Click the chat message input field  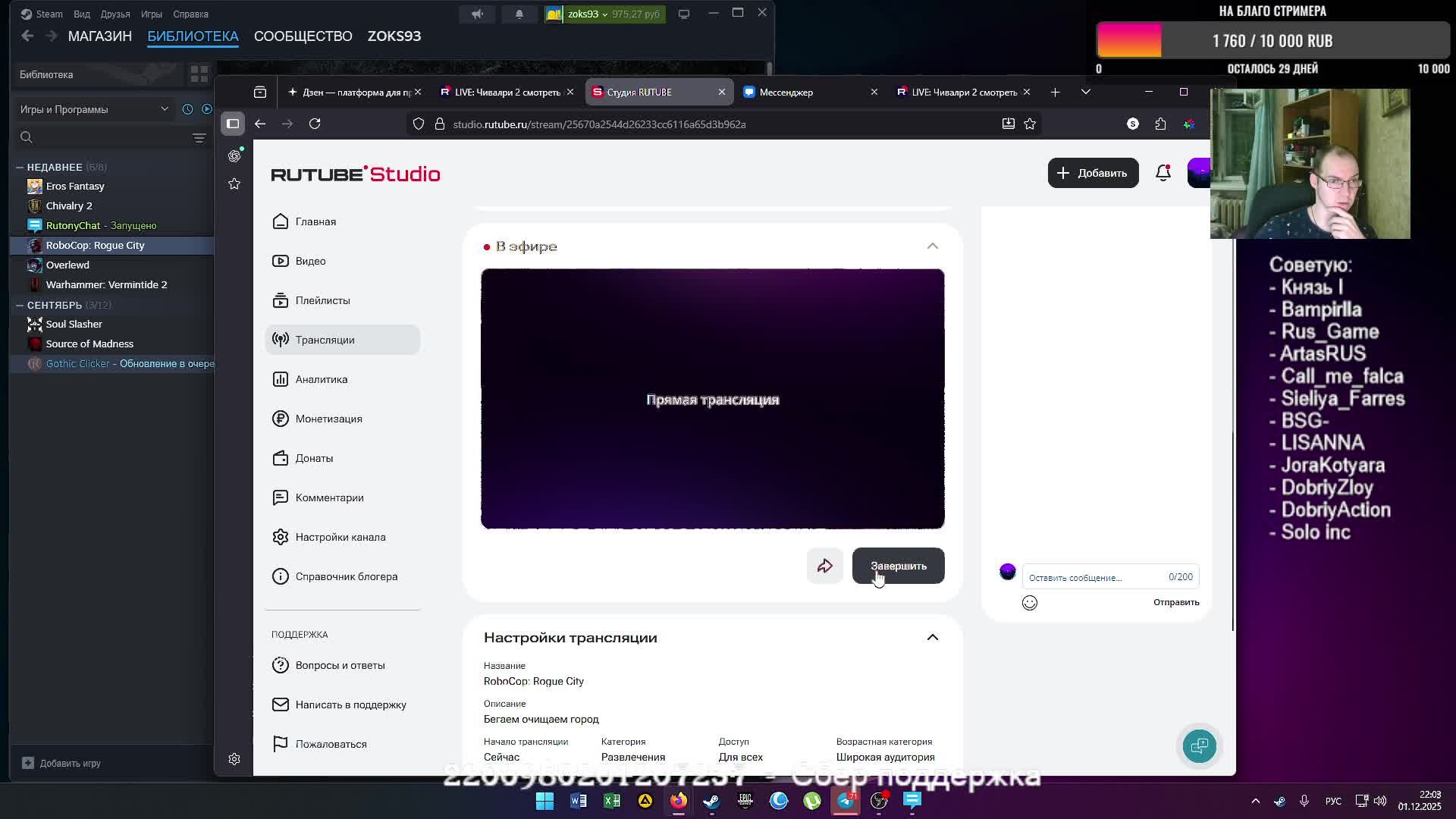[x=1092, y=578]
